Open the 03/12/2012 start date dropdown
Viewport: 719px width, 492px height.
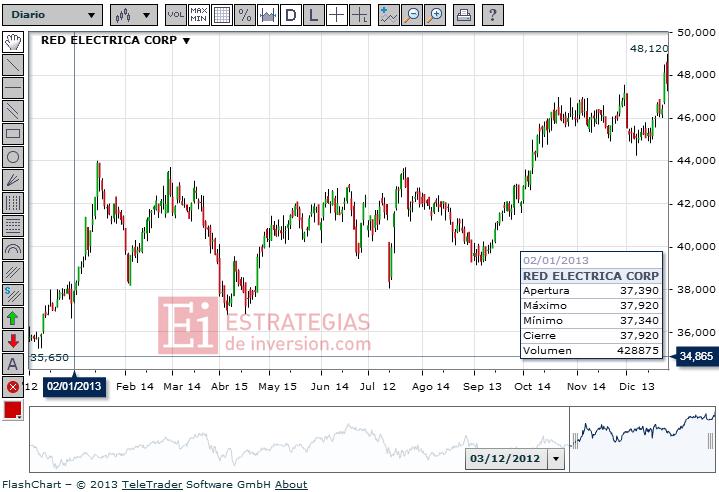[556, 459]
